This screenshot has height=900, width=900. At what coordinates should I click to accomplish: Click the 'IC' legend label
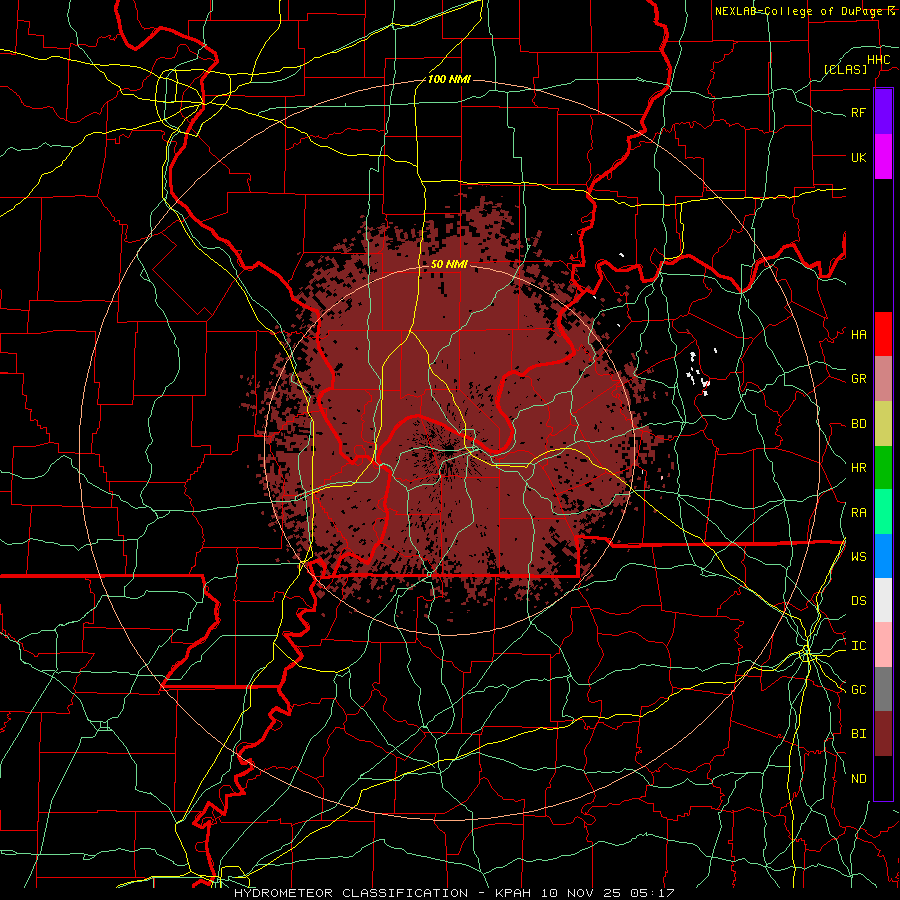859,646
